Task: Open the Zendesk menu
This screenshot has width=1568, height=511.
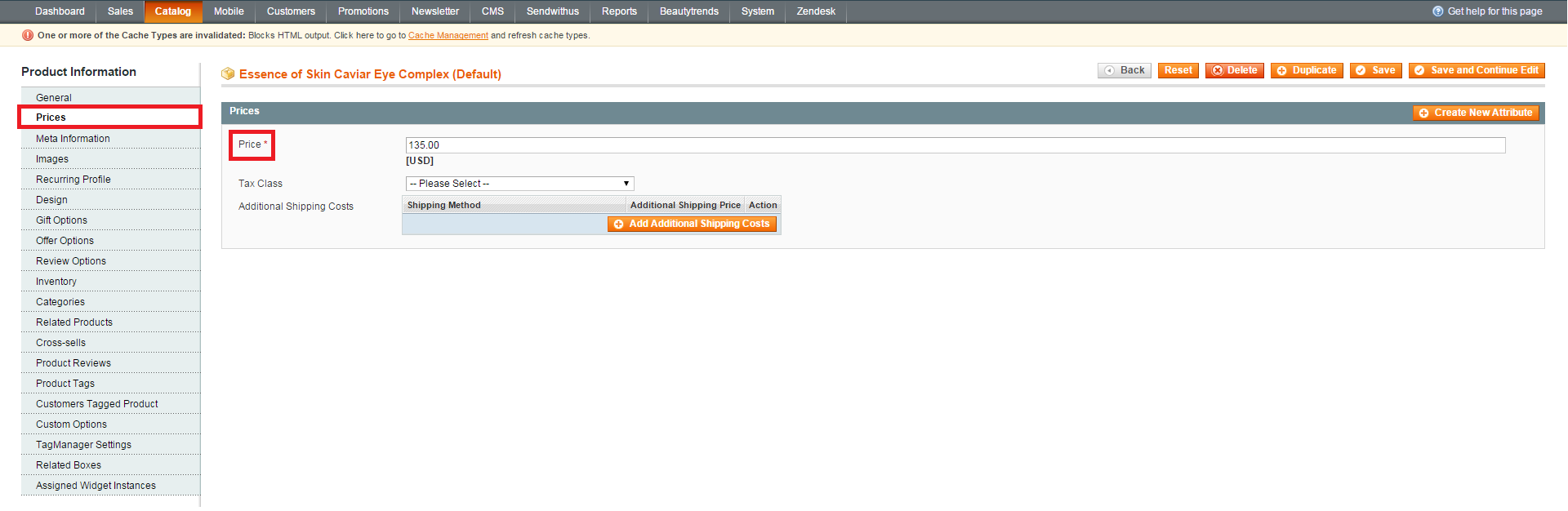Action: coord(816,11)
